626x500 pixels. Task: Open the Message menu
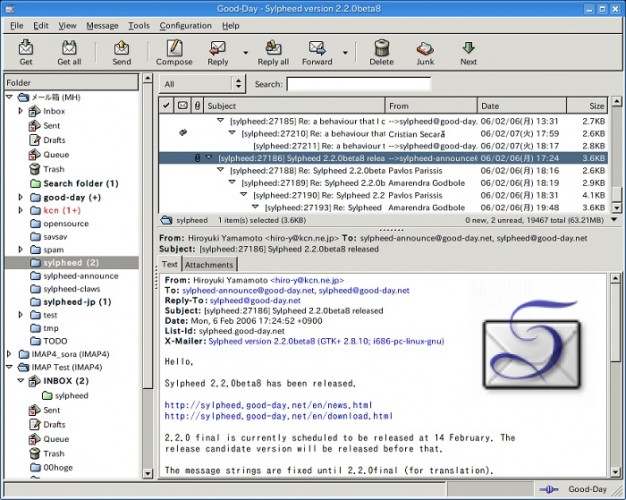tap(102, 26)
